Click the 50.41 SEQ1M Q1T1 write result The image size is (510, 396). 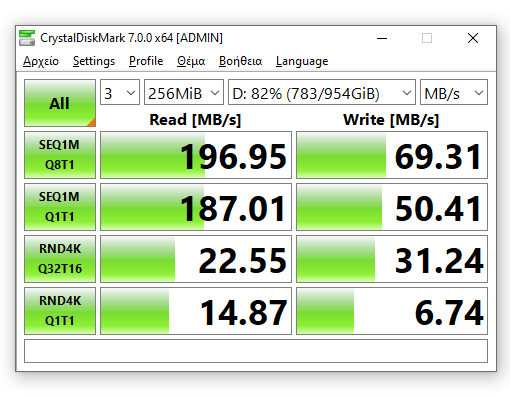tap(392, 207)
